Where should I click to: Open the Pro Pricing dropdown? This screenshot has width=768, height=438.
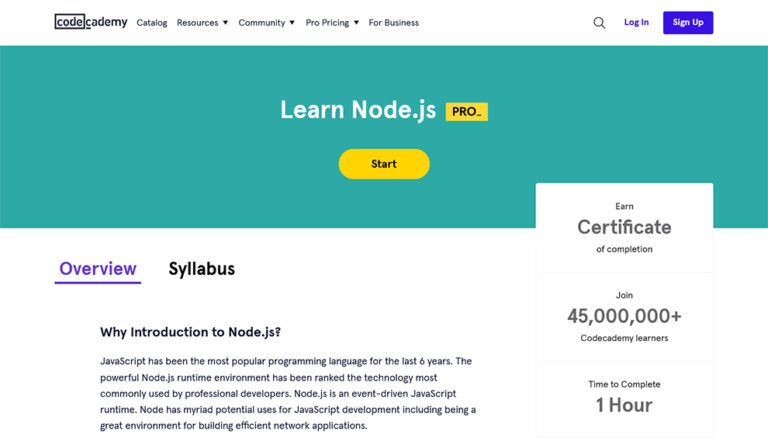click(332, 23)
